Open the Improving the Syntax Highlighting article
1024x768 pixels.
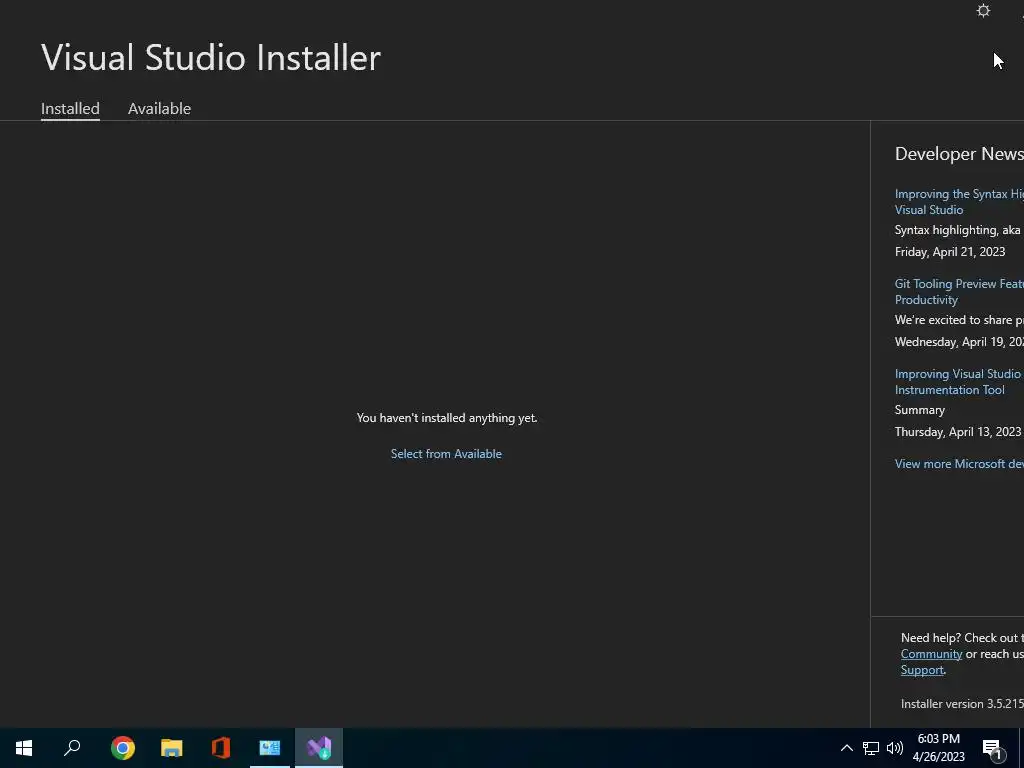point(959,202)
